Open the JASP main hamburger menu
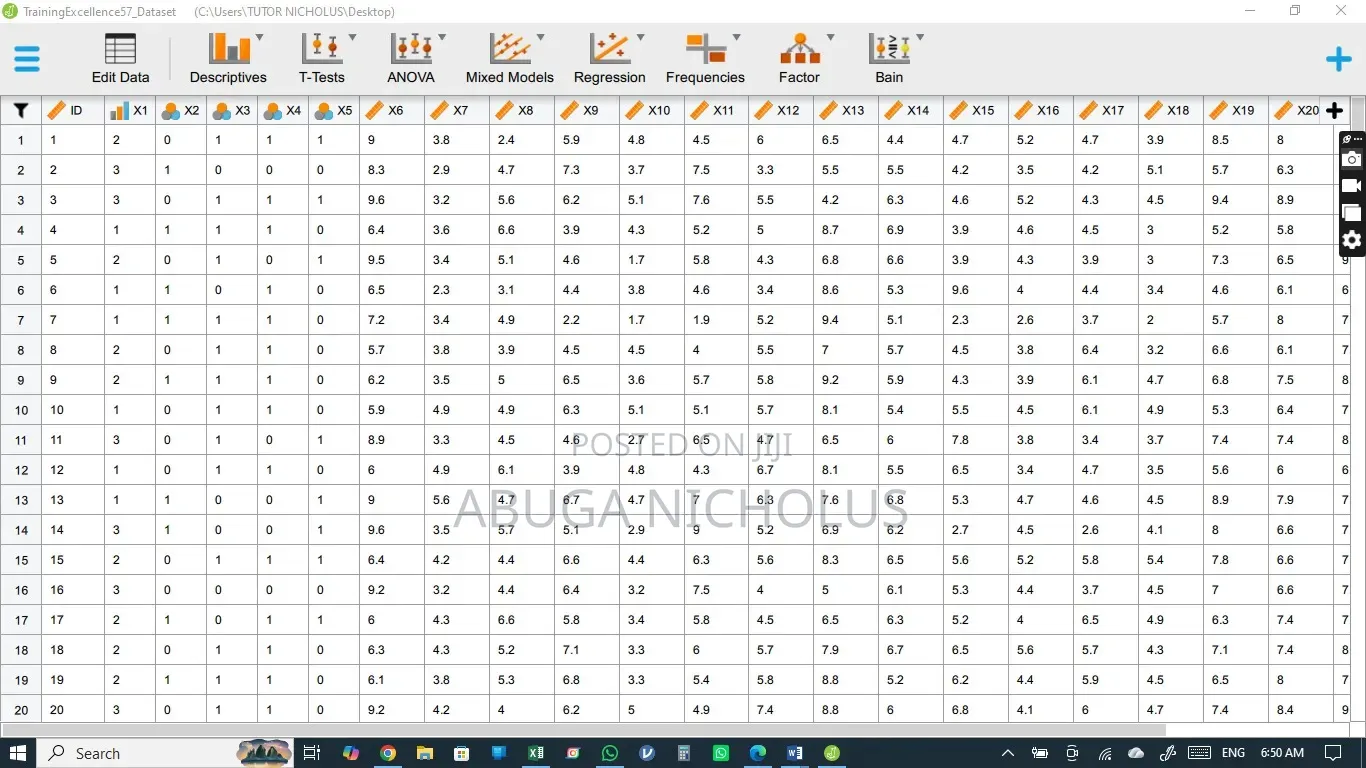Viewport: 1366px width, 768px height. 27,59
